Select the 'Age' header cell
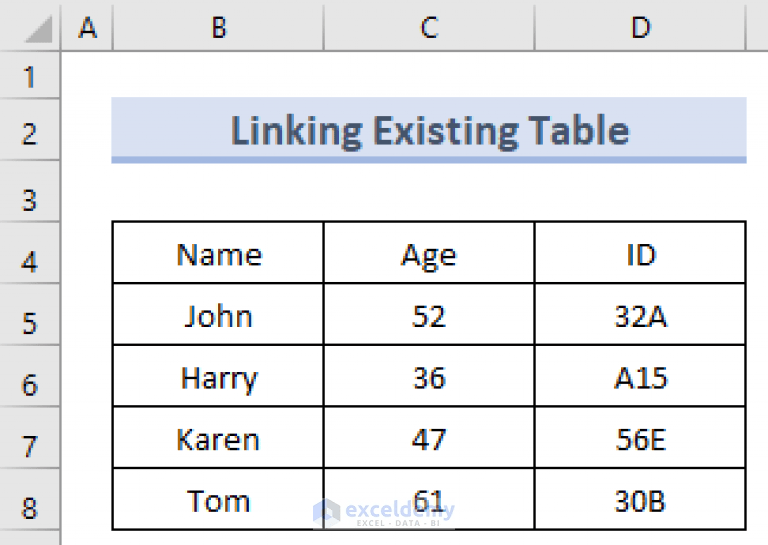The height and width of the screenshot is (545, 768). [x=429, y=253]
